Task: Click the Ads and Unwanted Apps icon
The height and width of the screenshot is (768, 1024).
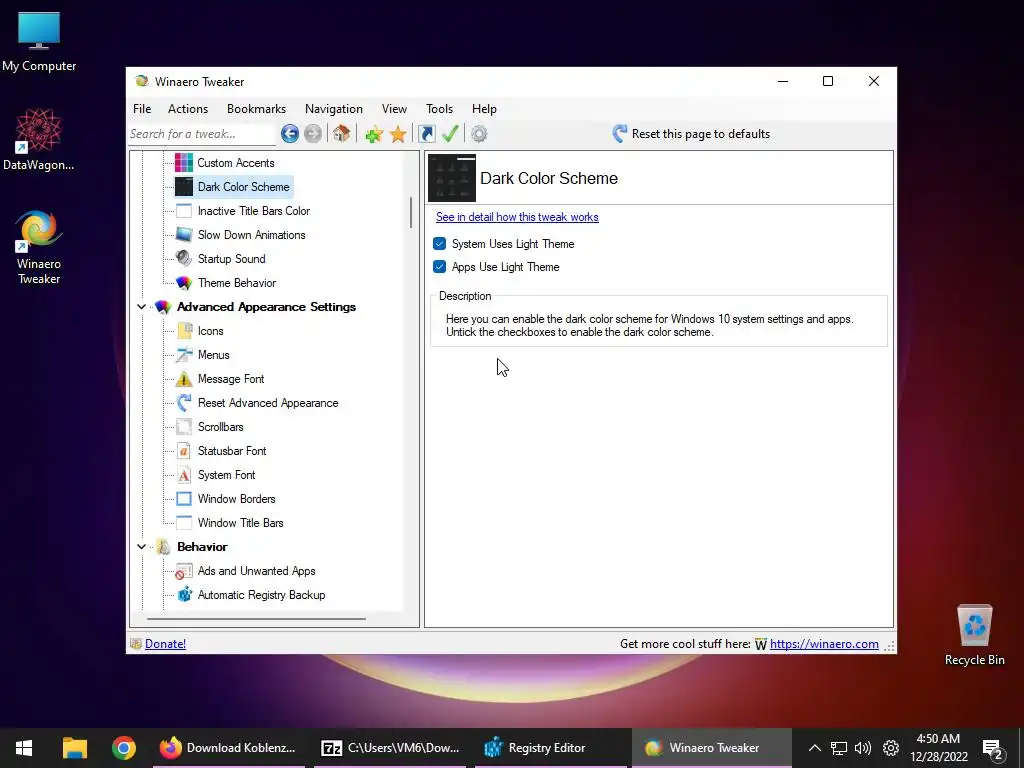Action: [184, 571]
